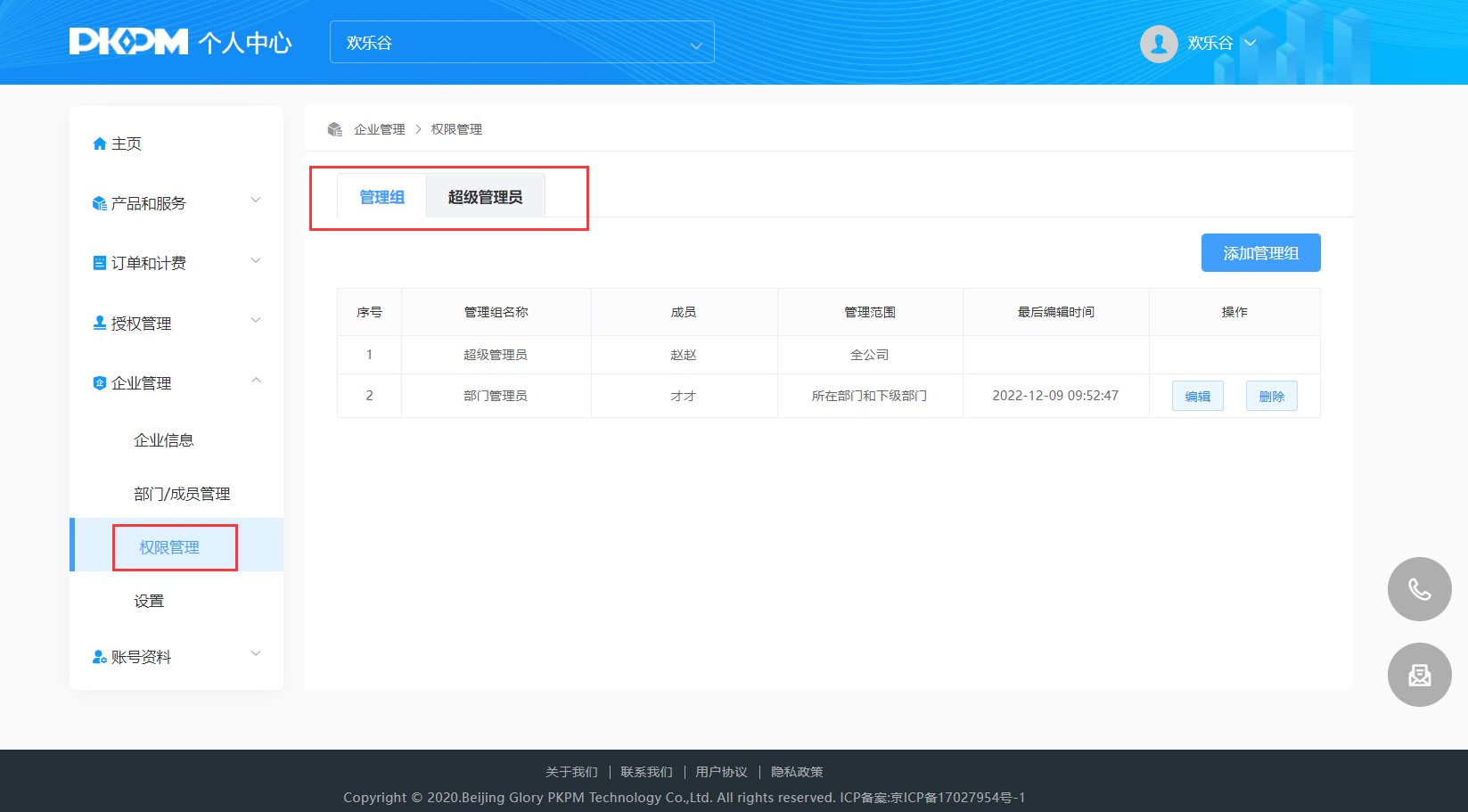Select the 管理组 tab
1468x812 pixels.
(x=381, y=197)
